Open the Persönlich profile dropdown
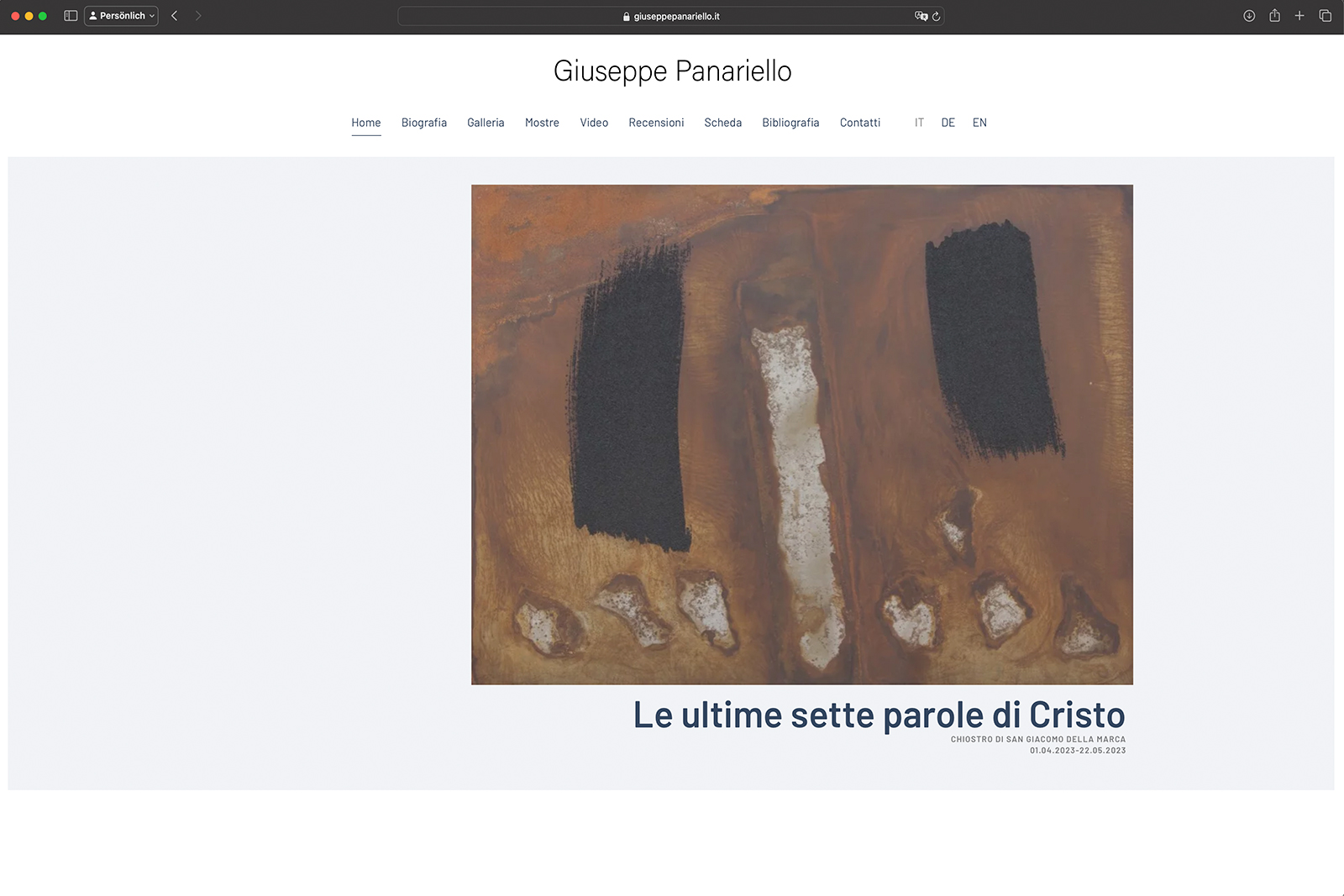This screenshot has width=1344, height=896. (121, 16)
